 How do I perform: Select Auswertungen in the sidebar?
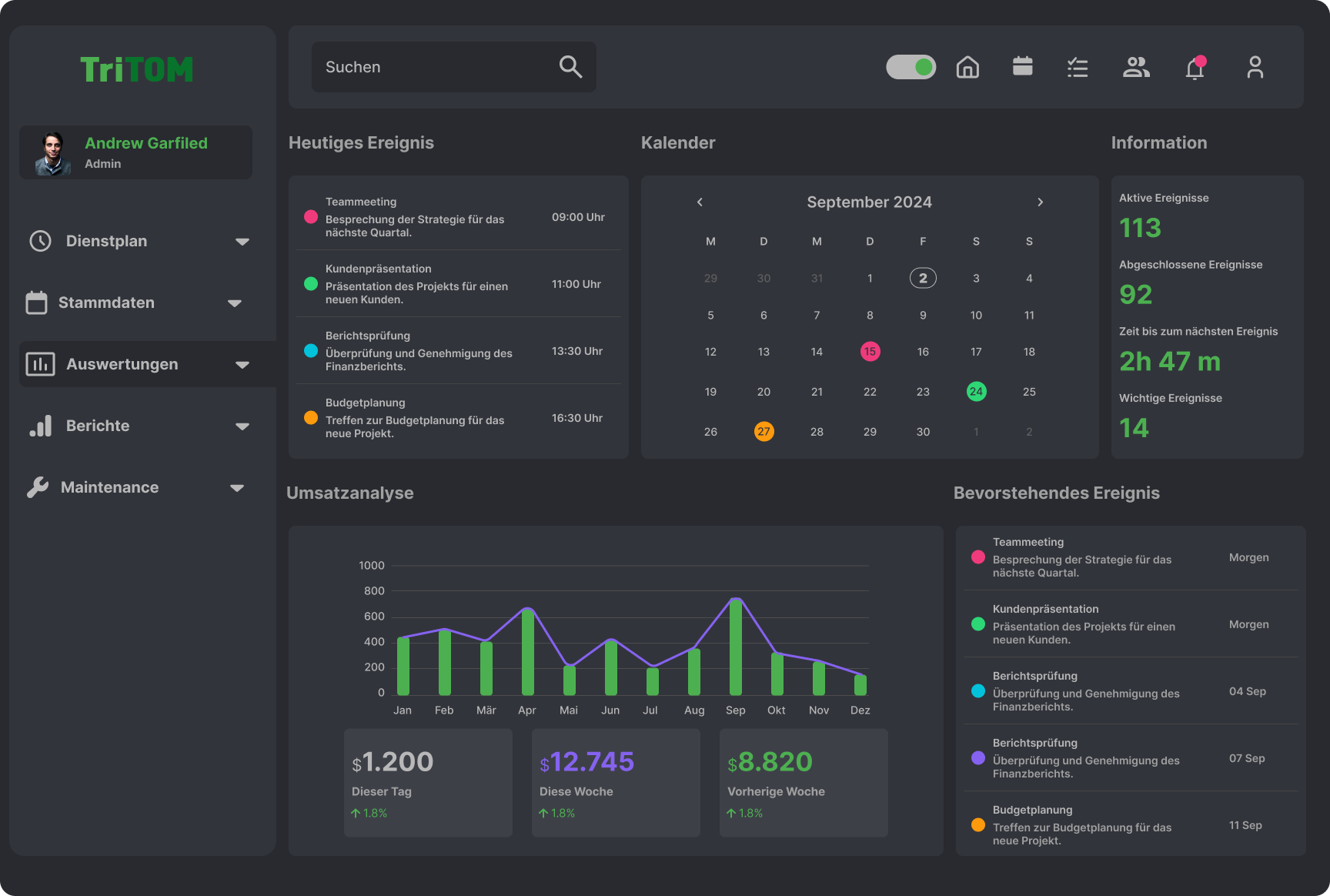[x=122, y=364]
